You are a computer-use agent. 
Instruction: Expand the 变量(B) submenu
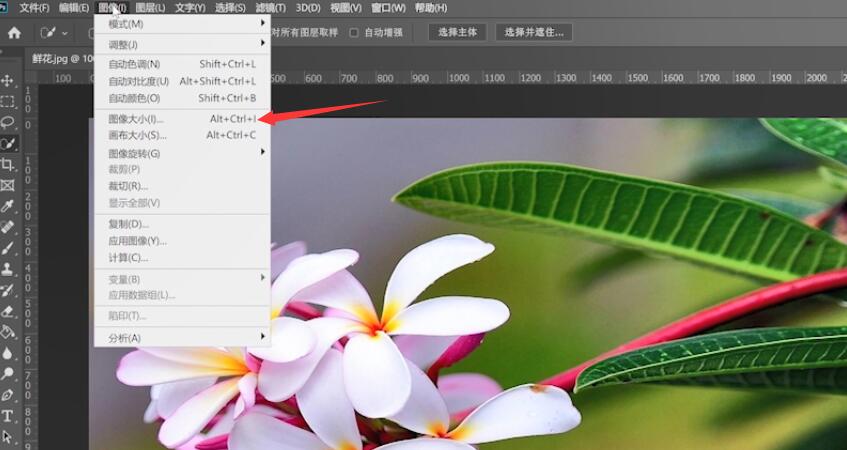pyautogui.click(x=183, y=279)
